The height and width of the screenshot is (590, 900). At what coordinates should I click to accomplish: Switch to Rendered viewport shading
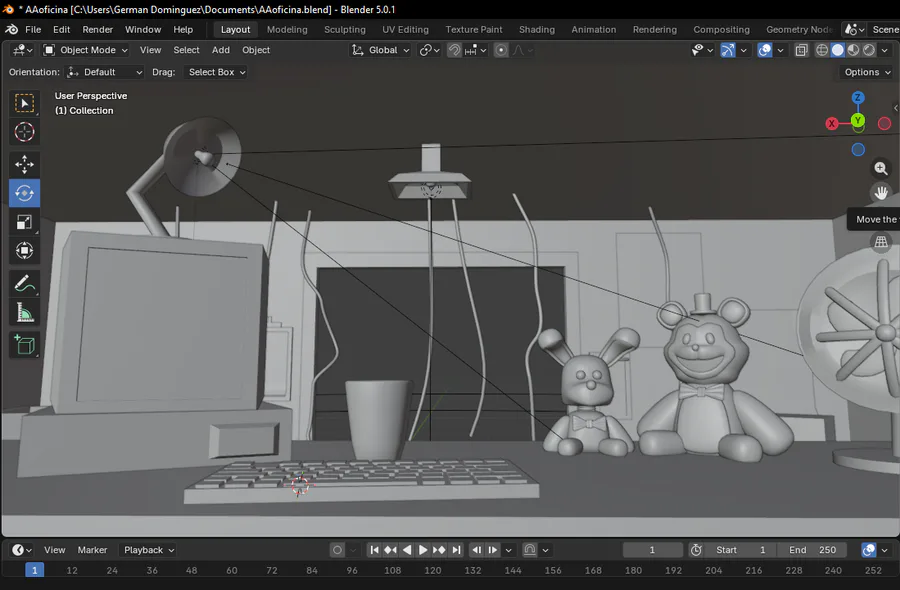(x=869, y=50)
